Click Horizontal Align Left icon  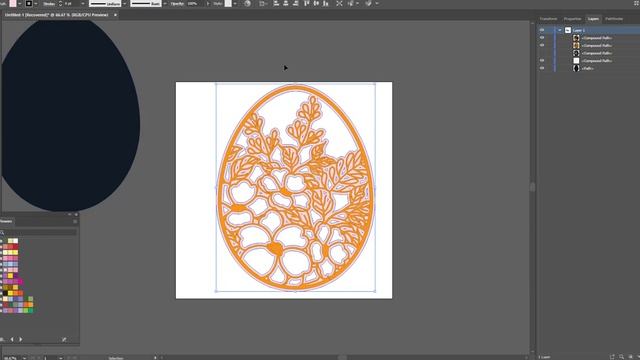coord(276,3)
